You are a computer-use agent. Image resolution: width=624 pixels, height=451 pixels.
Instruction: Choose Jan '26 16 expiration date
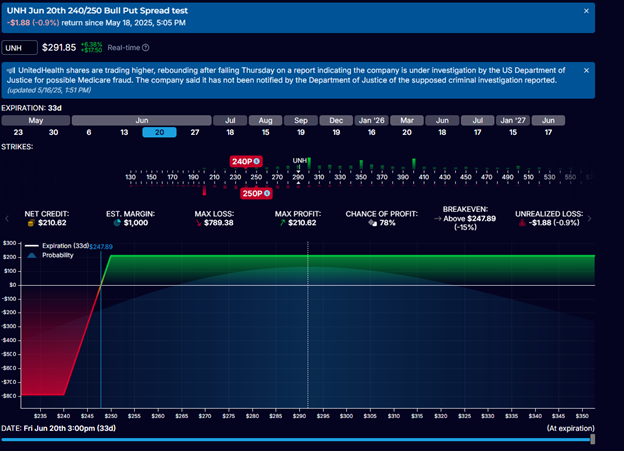point(371,133)
